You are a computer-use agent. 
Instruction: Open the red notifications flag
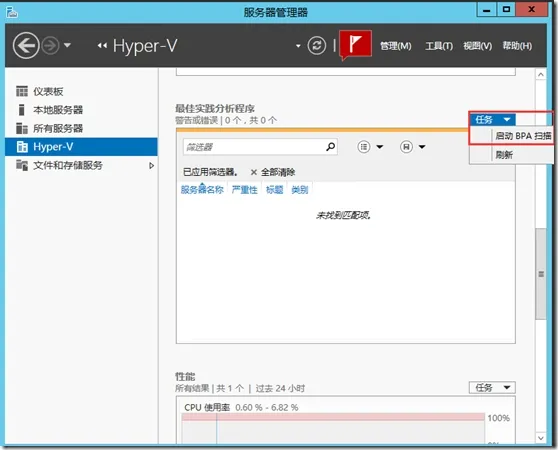(x=356, y=44)
